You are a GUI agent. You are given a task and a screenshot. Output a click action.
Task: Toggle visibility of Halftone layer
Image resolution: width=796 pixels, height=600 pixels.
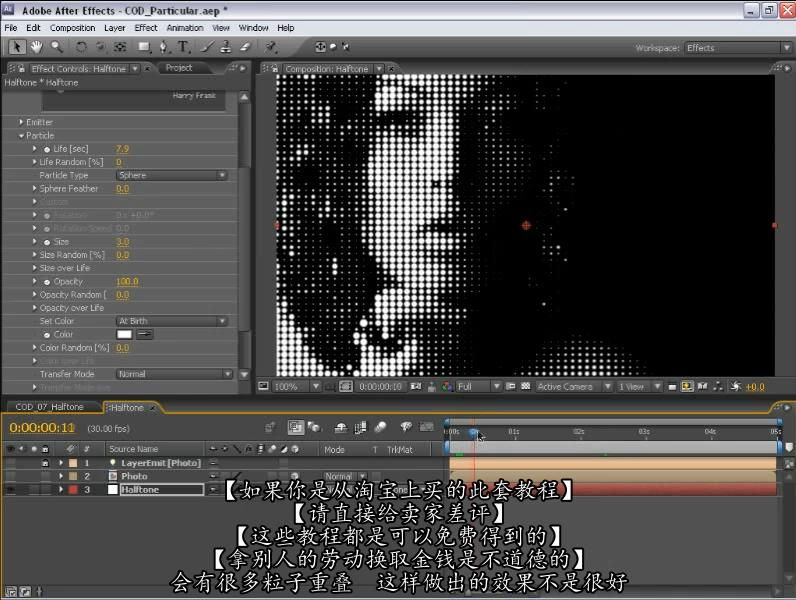pyautogui.click(x=10, y=490)
